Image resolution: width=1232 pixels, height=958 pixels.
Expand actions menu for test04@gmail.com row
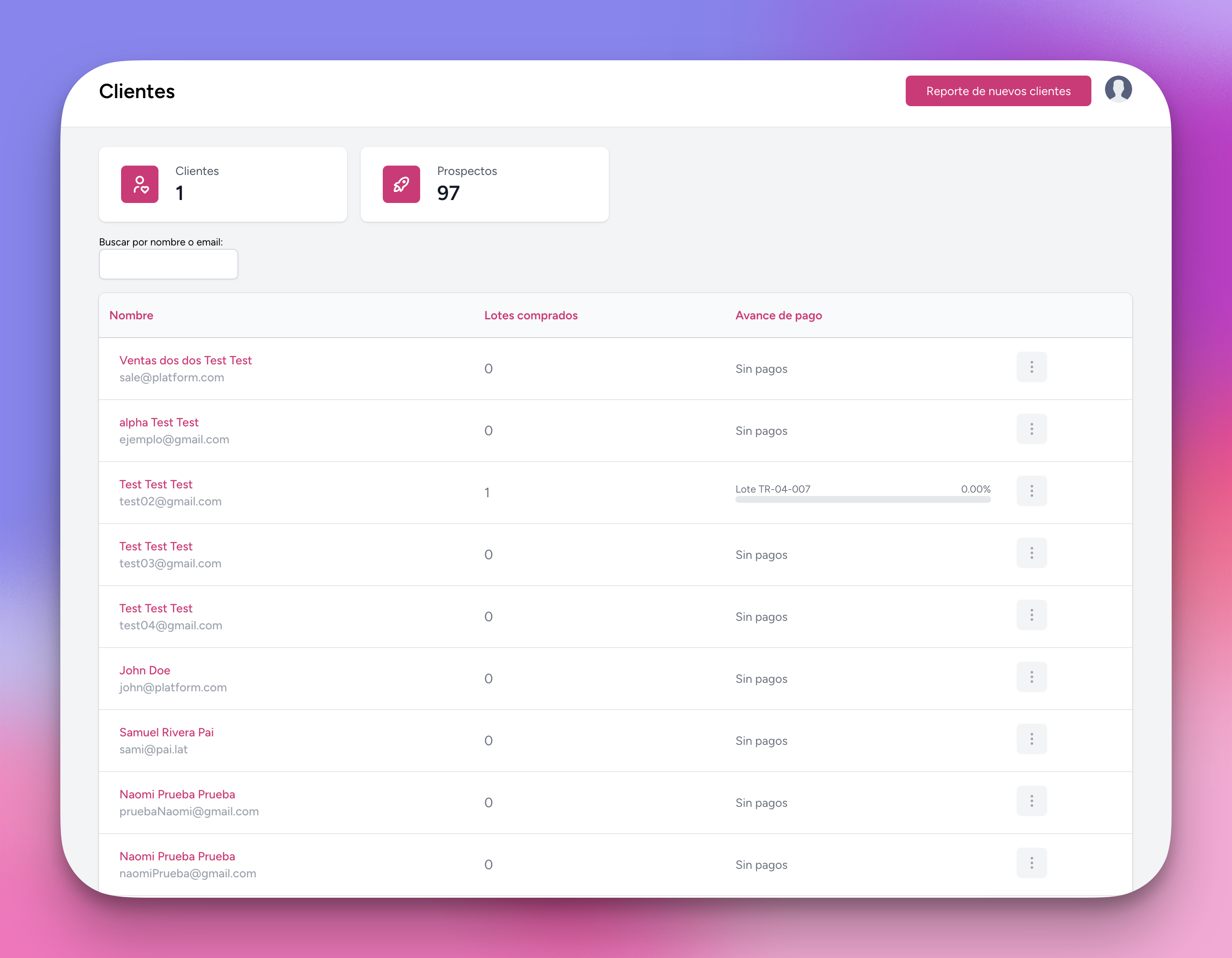pyautogui.click(x=1031, y=615)
